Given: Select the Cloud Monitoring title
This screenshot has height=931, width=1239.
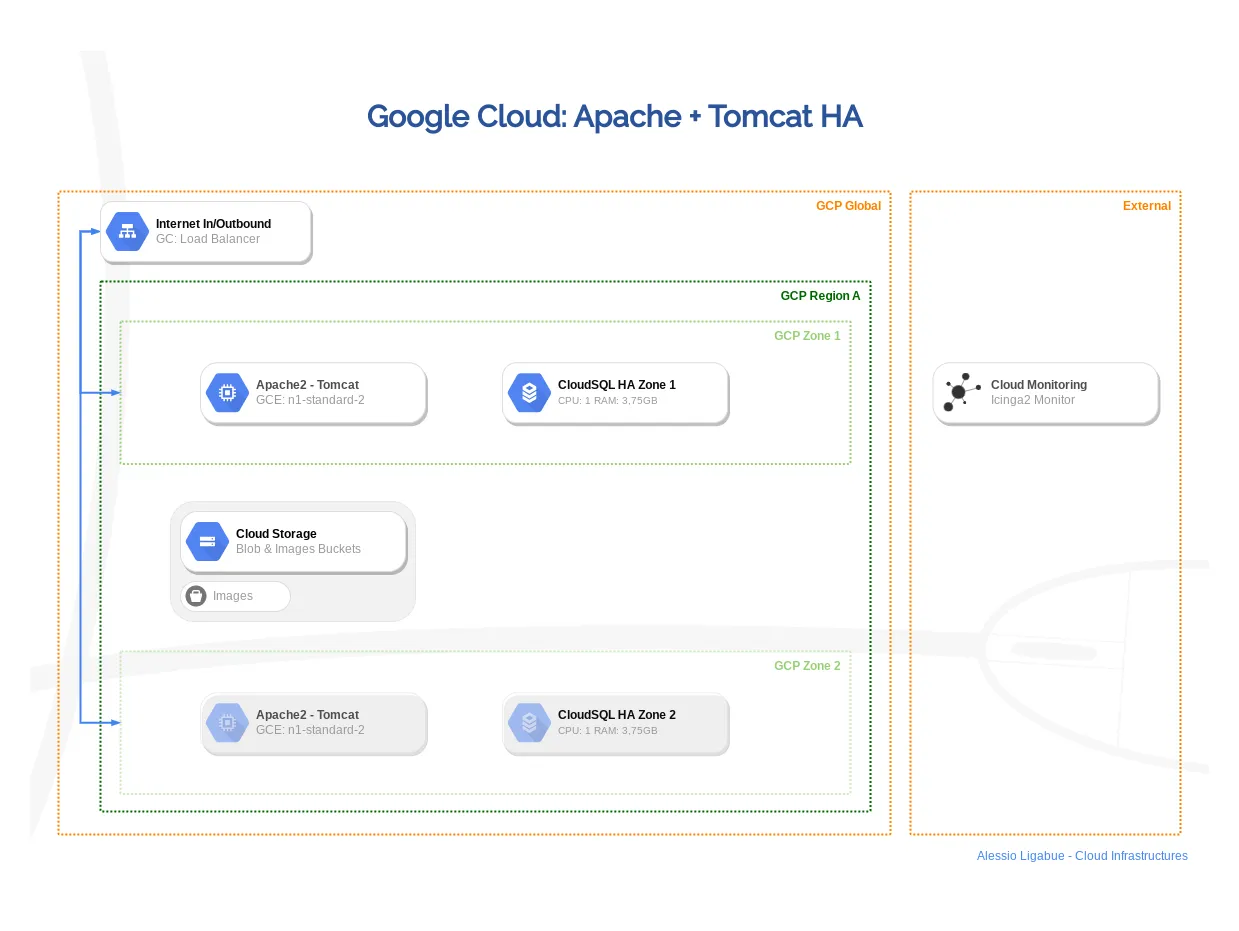Looking at the screenshot, I should pyautogui.click(x=1039, y=385).
